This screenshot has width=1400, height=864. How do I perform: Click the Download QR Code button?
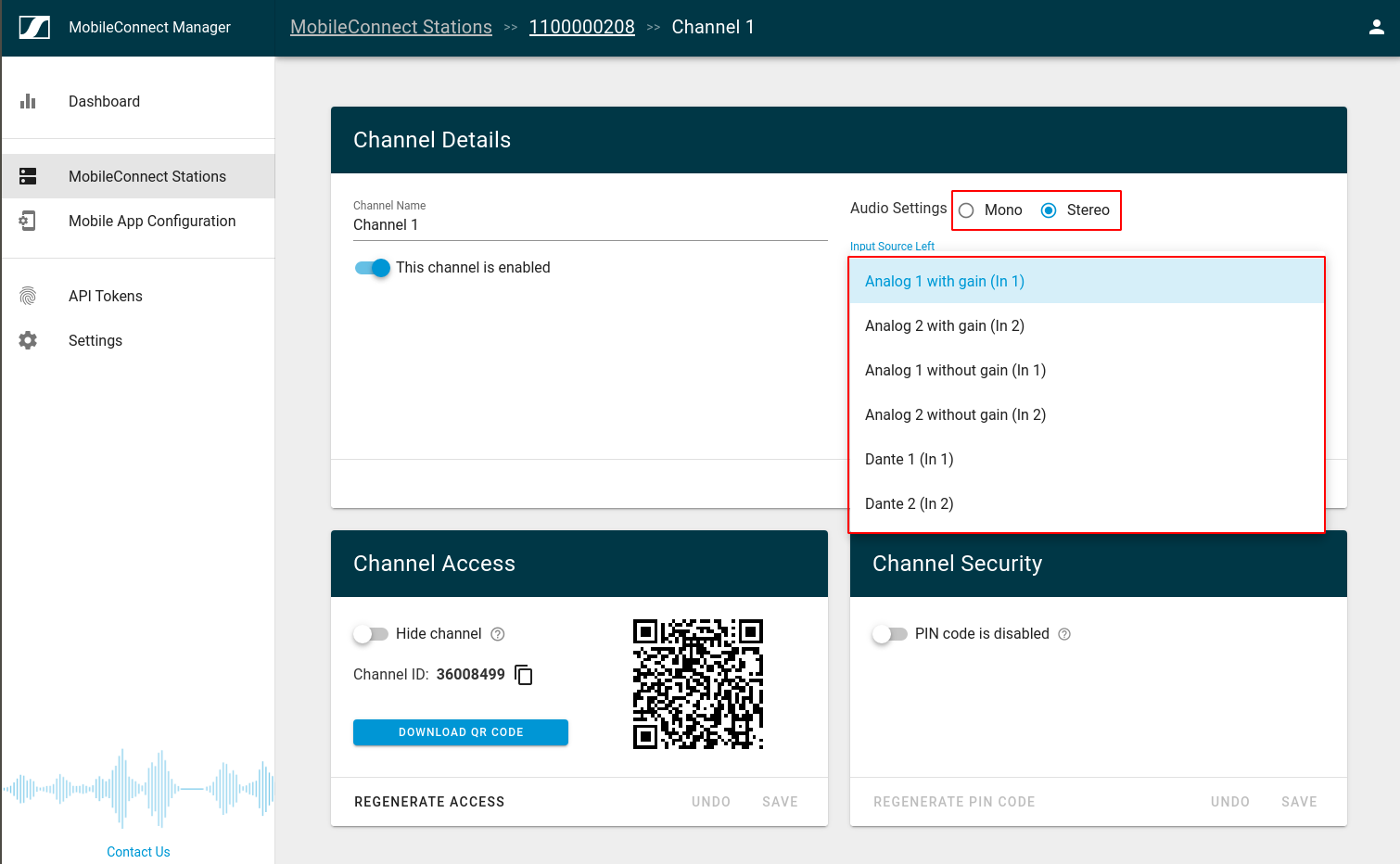[461, 732]
